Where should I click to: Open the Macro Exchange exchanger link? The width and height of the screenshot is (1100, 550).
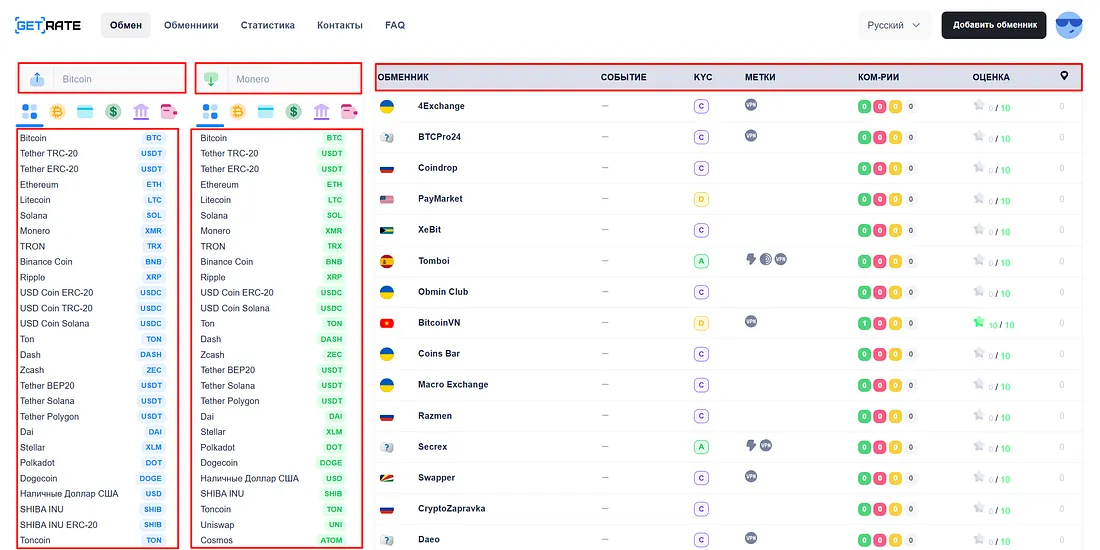point(453,384)
